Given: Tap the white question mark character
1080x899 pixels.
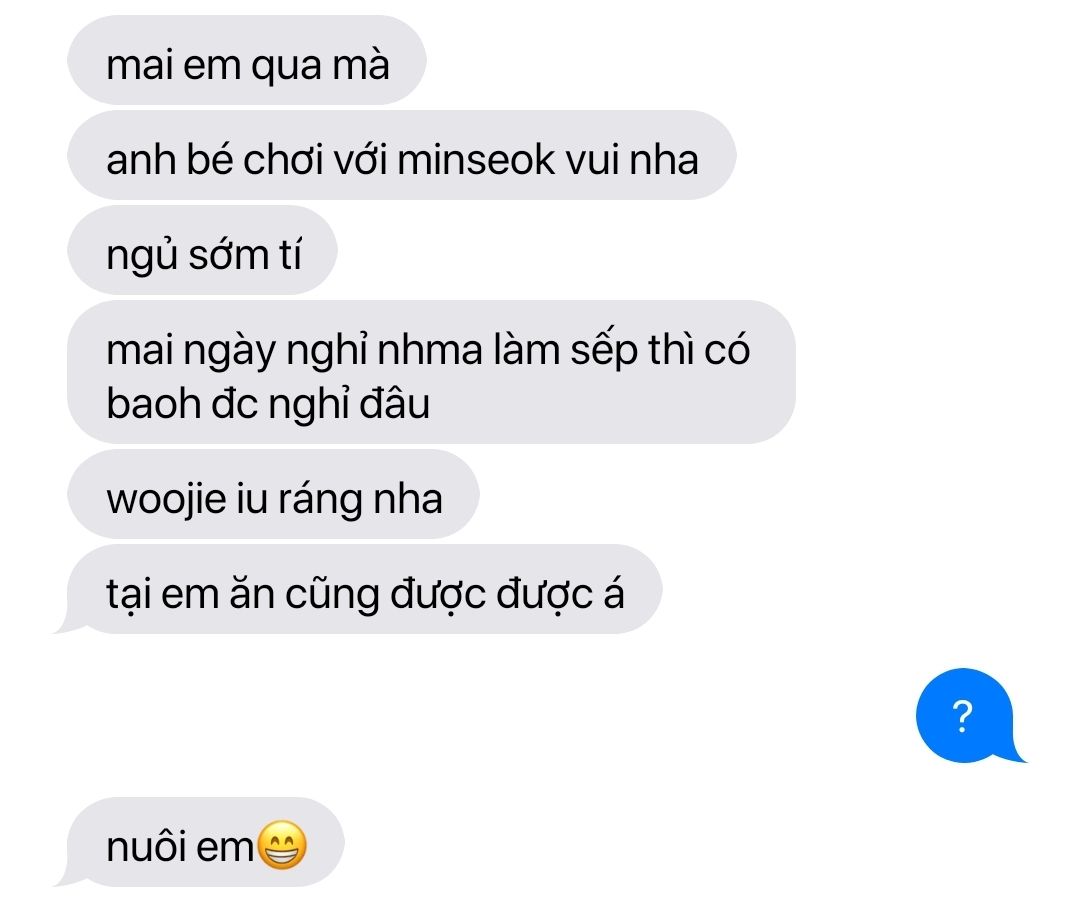Looking at the screenshot, I should (962, 716).
